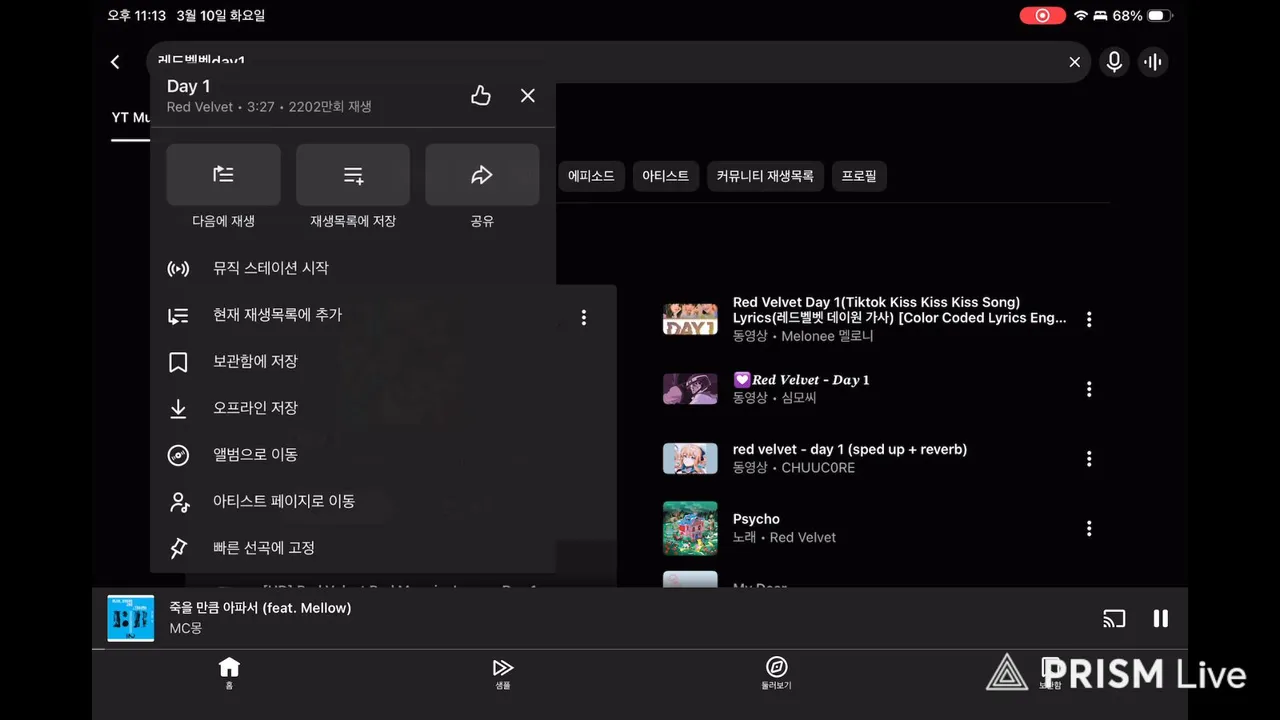Open the now playing title 죽을 만큼 아파서
This screenshot has width=1280, height=720.
(260, 608)
